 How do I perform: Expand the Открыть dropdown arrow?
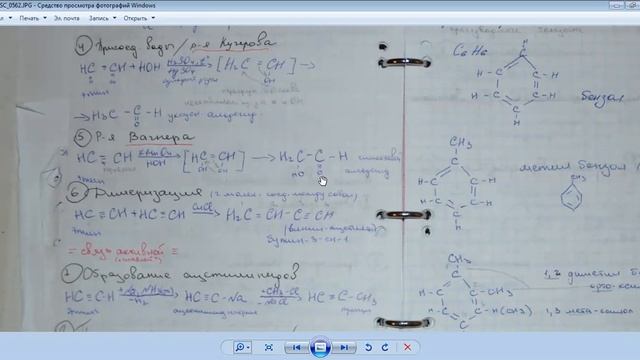153,18
